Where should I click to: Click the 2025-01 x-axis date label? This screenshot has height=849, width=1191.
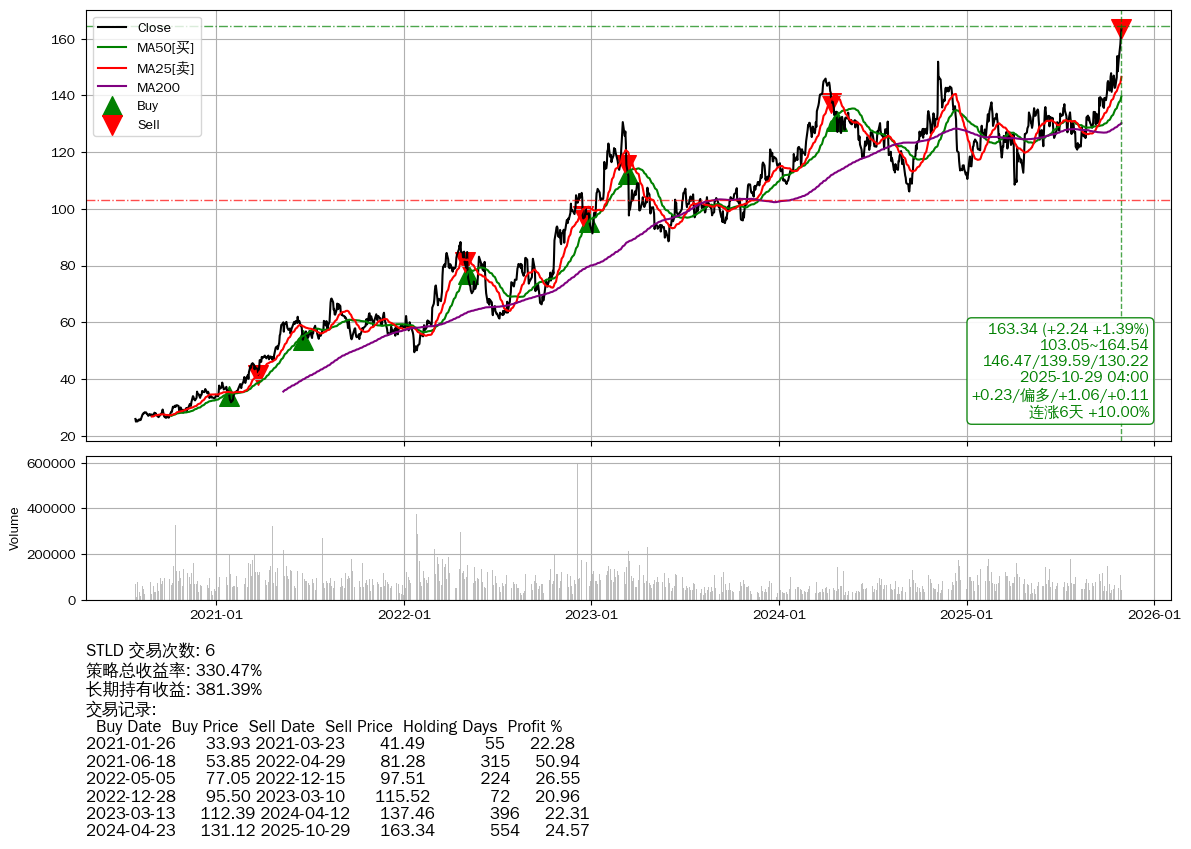[x=966, y=615]
